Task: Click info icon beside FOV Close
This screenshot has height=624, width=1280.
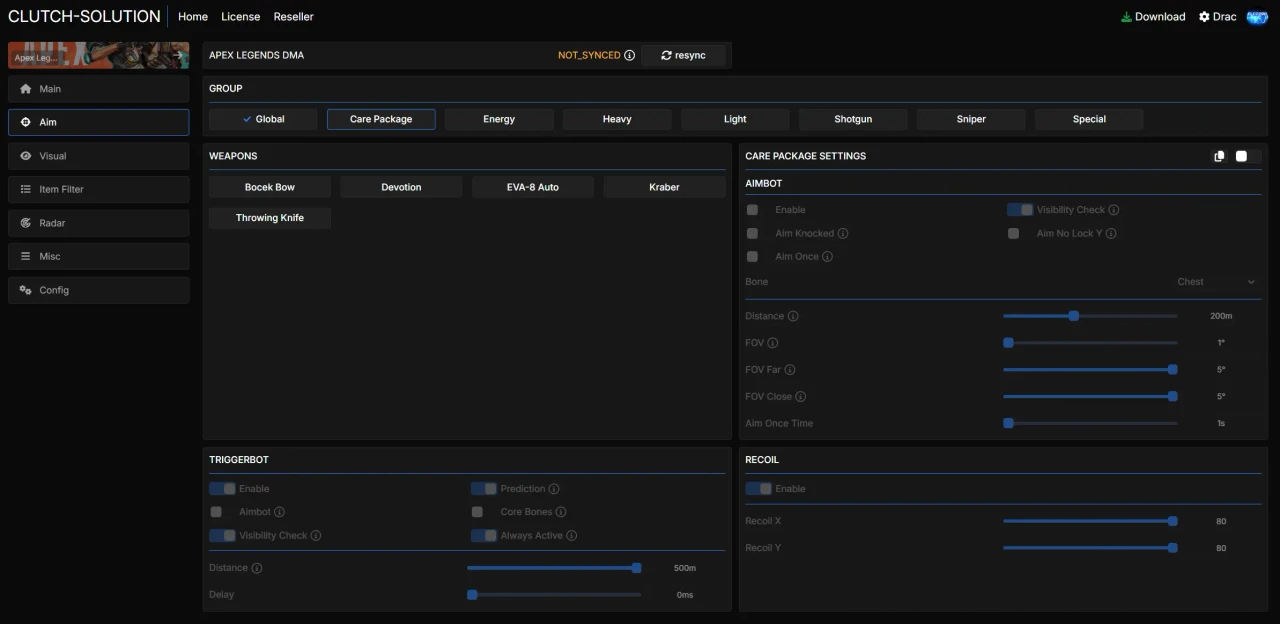Action: [800, 397]
